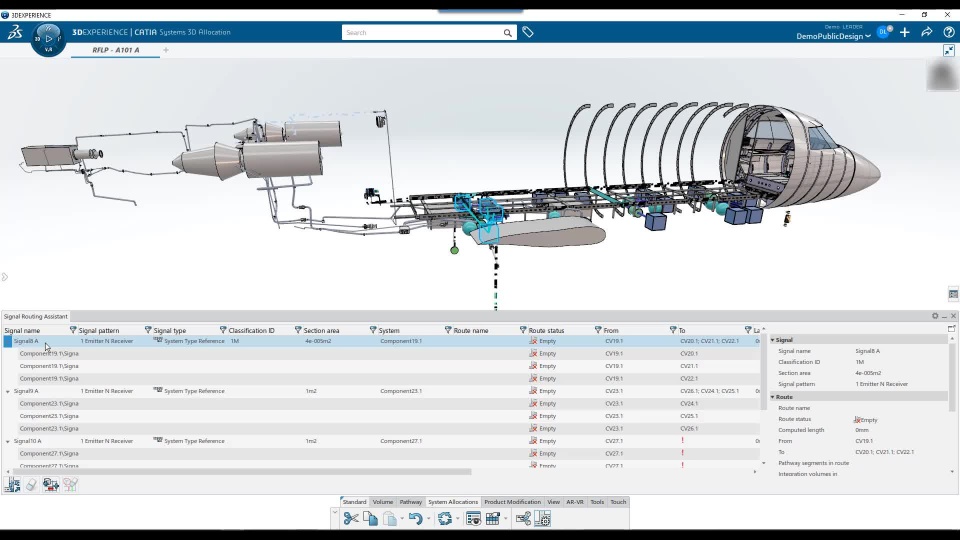The height and width of the screenshot is (540, 960).
Task: Click the Update refresh icon
Action: pyautogui.click(x=445, y=519)
